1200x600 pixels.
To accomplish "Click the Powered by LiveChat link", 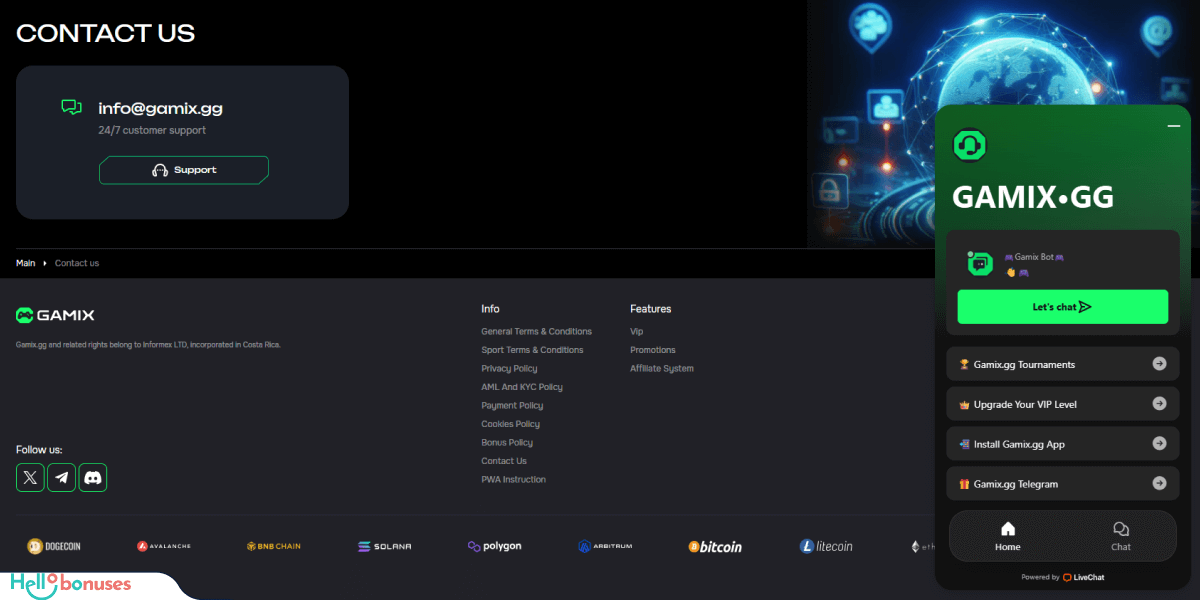I will 1063,577.
